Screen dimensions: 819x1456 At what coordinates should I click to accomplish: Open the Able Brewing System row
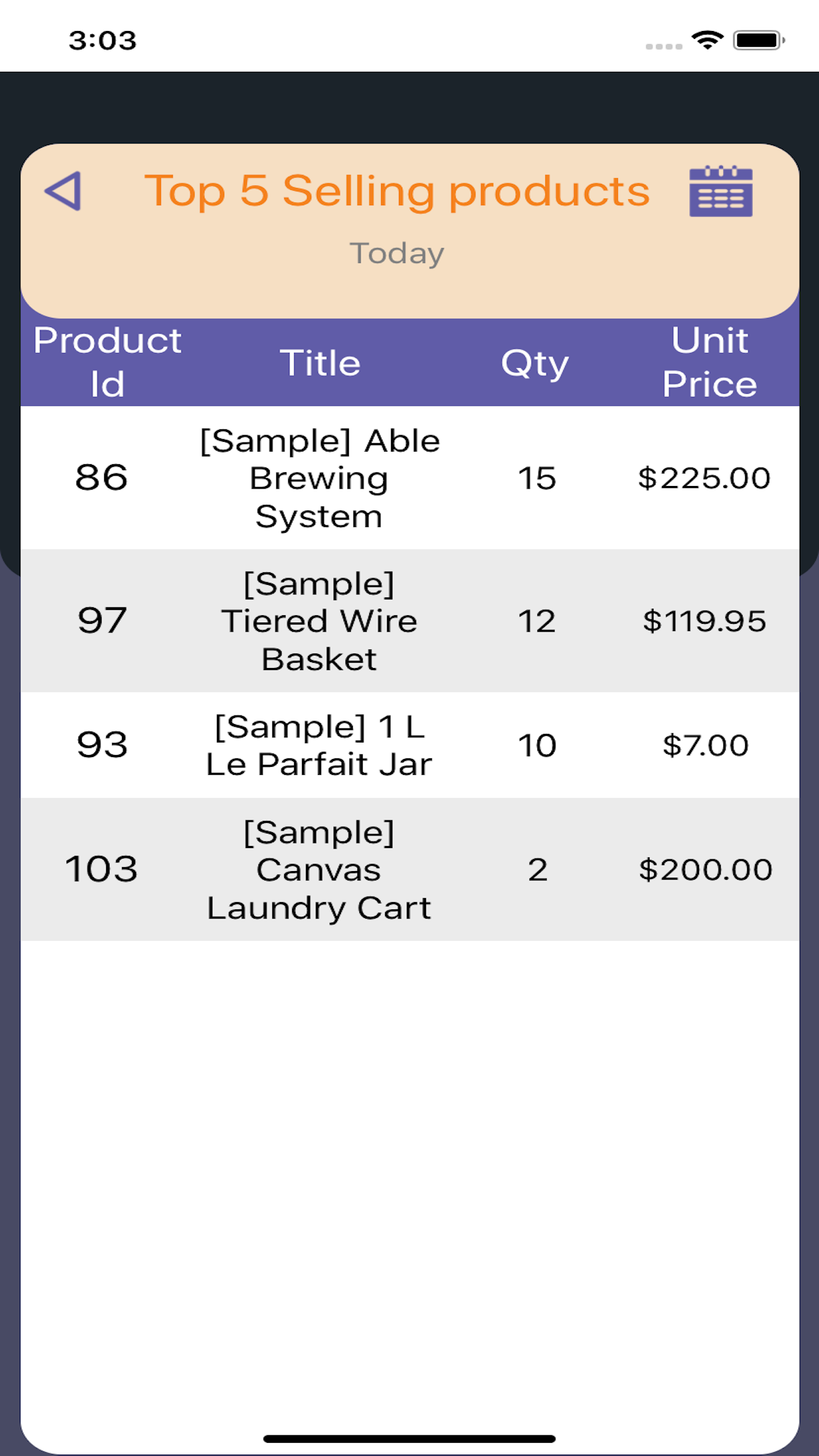point(320,478)
